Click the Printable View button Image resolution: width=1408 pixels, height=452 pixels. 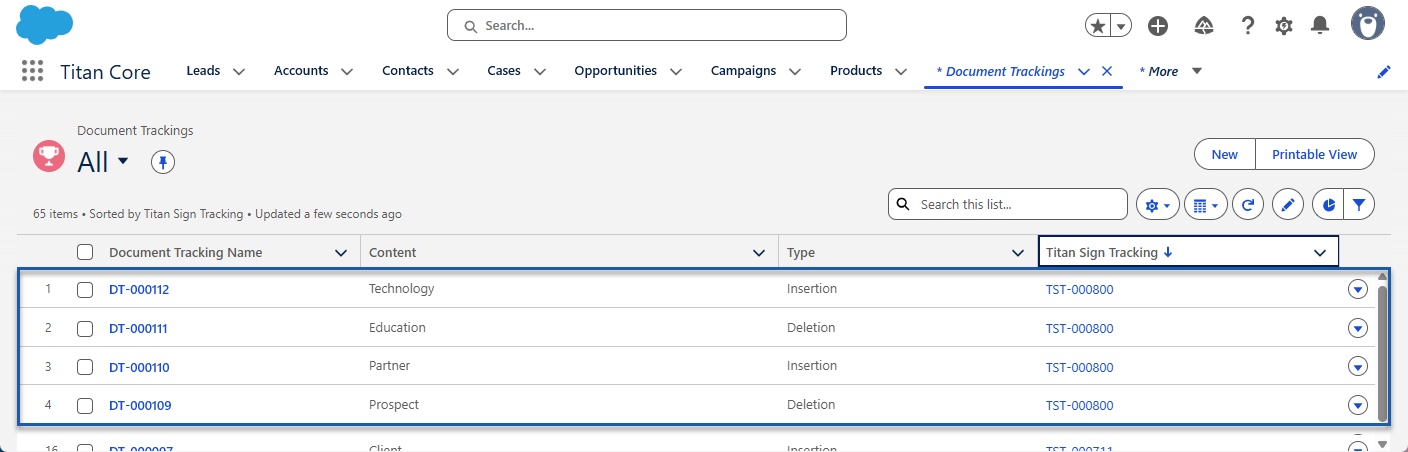[1315, 154]
